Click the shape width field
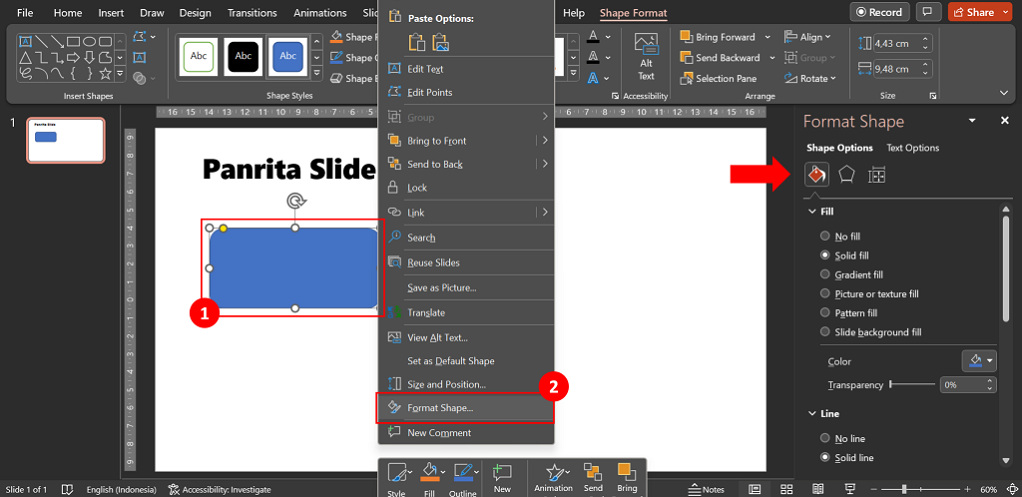Screen dimensions: 1022x497 point(896,69)
